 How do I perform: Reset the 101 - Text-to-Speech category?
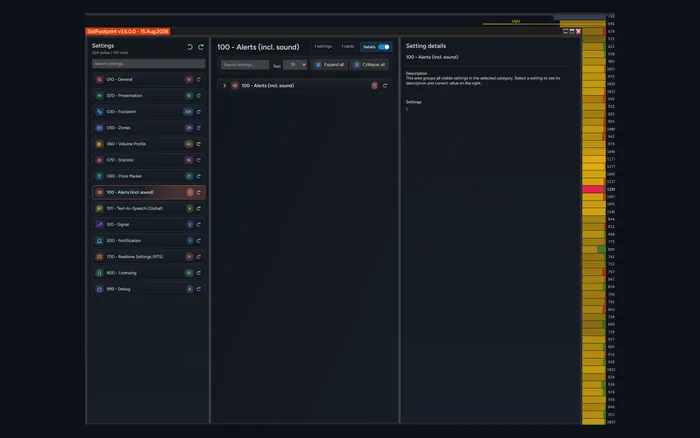pyautogui.click(x=199, y=209)
